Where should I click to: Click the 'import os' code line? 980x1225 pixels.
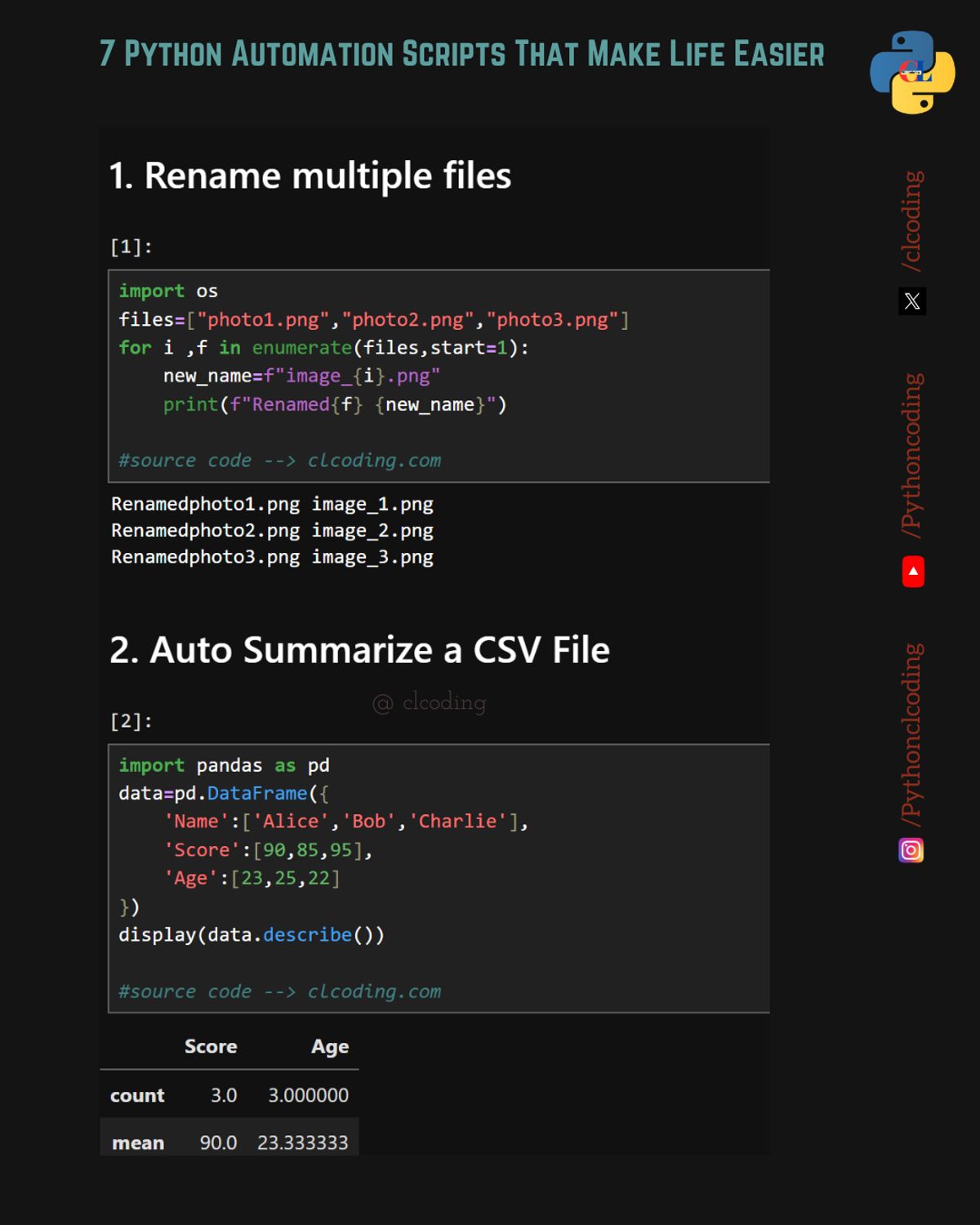pos(168,291)
